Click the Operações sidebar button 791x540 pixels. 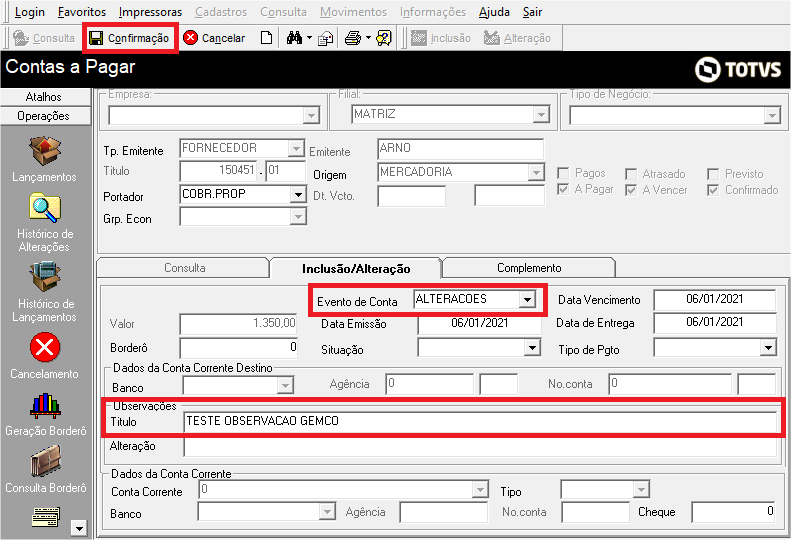point(44,116)
